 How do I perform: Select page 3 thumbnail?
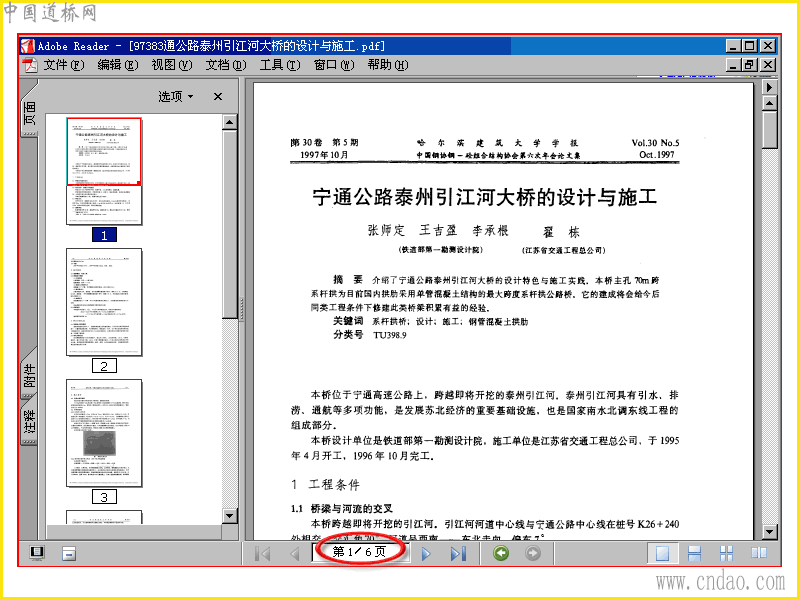[x=104, y=433]
